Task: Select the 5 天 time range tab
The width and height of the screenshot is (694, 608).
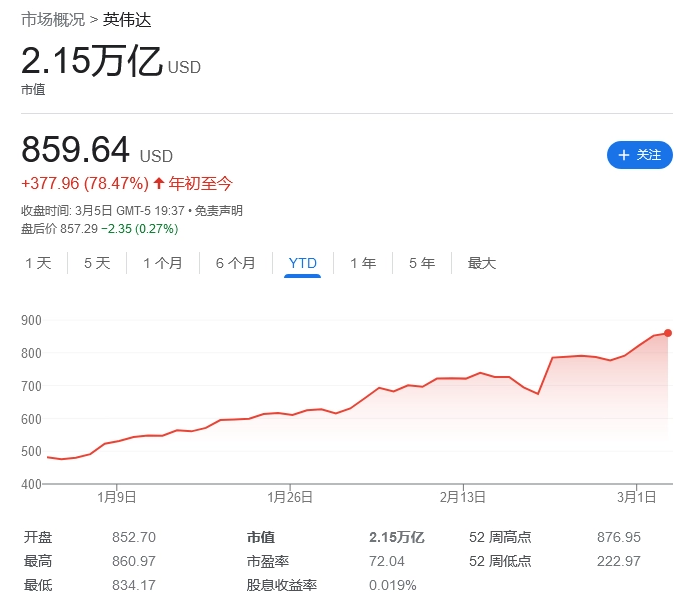Action: coord(97,263)
